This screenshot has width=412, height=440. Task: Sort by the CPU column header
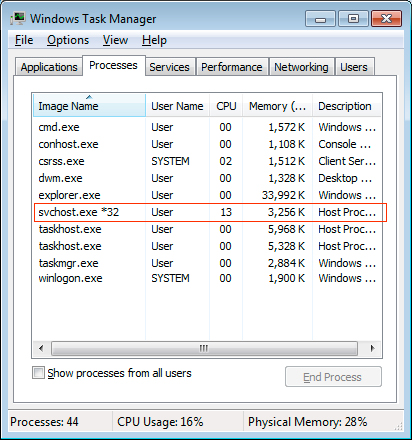coord(226,106)
